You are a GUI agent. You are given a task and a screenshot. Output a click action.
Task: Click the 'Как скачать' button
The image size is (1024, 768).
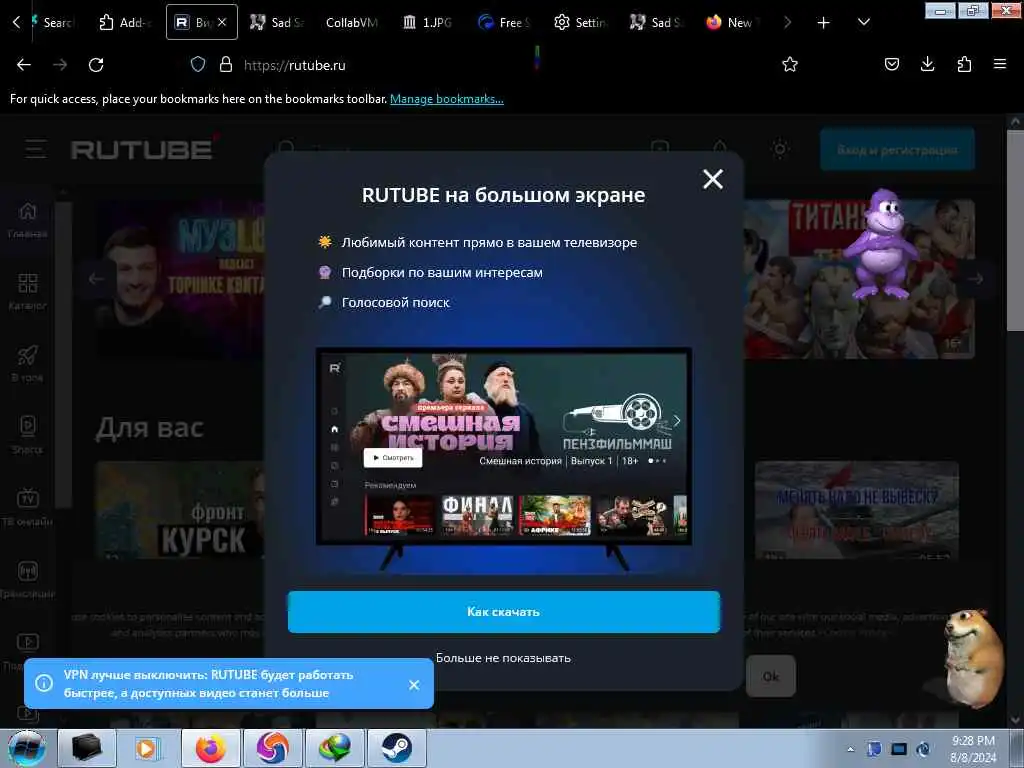504,612
